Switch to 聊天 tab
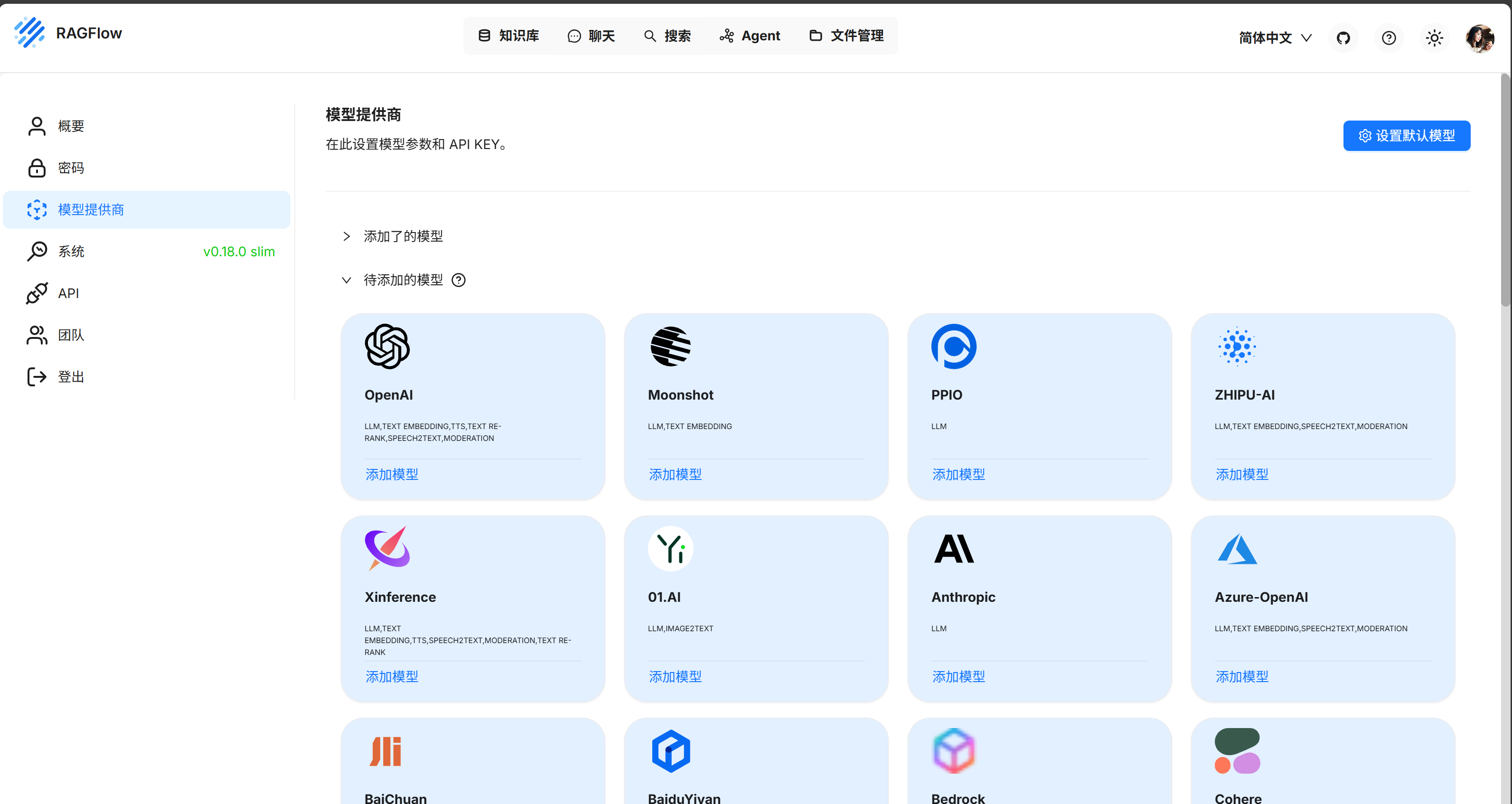Screen dimensions: 1512x804 coord(591,36)
